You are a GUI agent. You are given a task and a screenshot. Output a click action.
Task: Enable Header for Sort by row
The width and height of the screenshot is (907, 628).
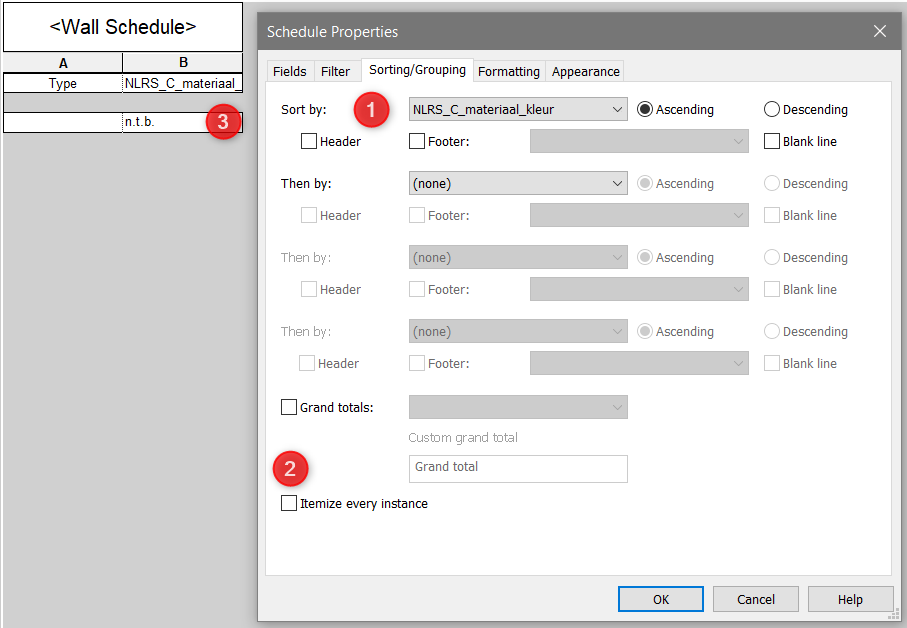(x=309, y=142)
